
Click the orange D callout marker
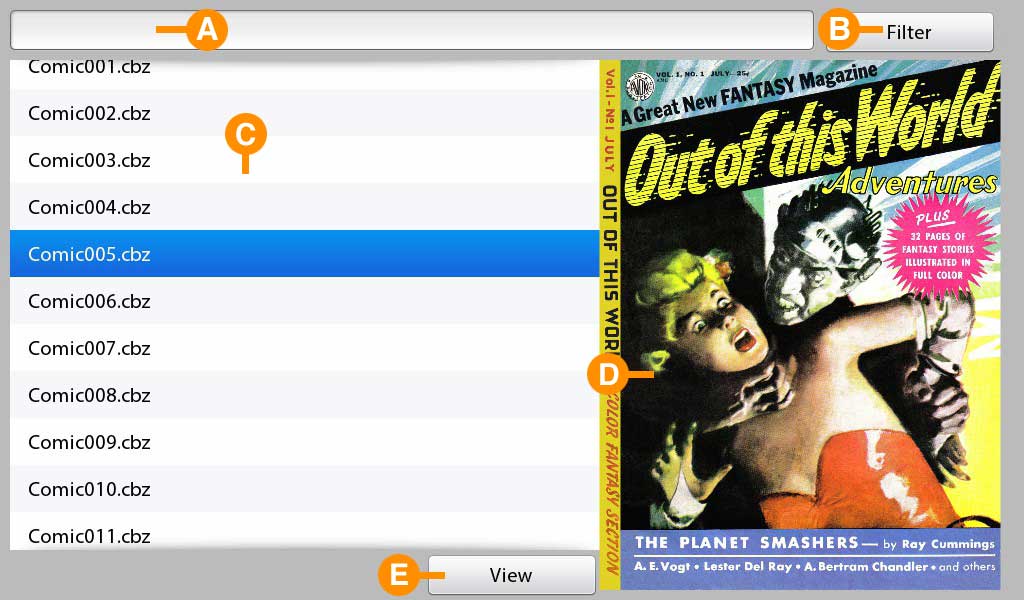tap(608, 374)
